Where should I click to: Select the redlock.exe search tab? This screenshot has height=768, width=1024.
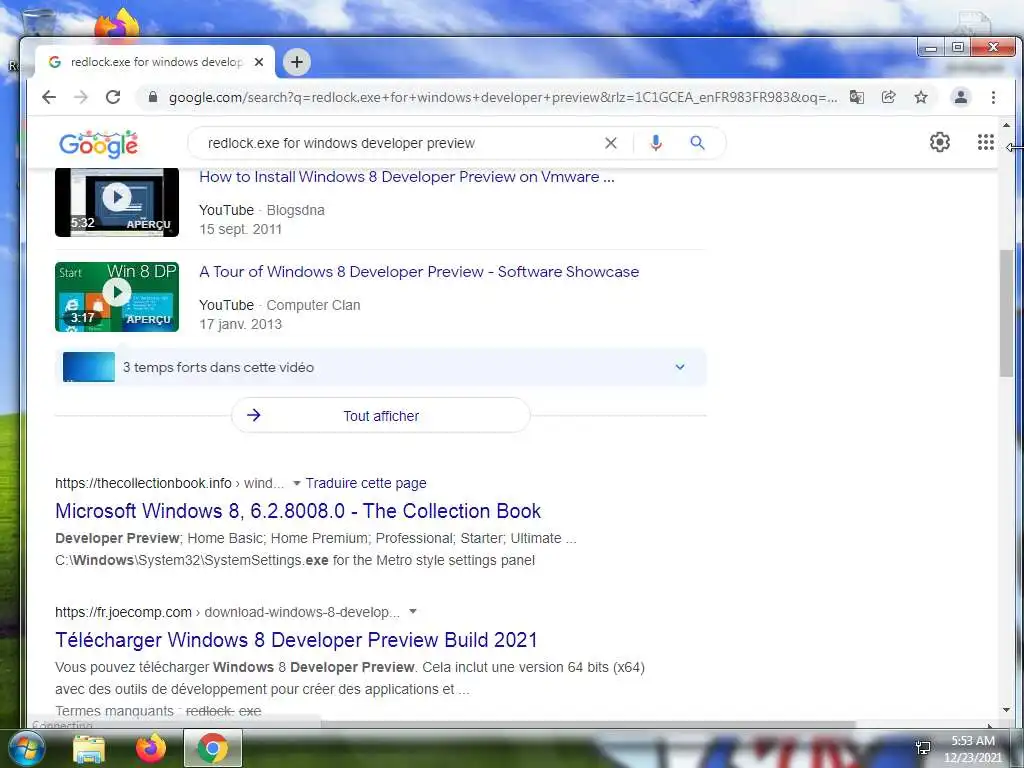pos(155,62)
